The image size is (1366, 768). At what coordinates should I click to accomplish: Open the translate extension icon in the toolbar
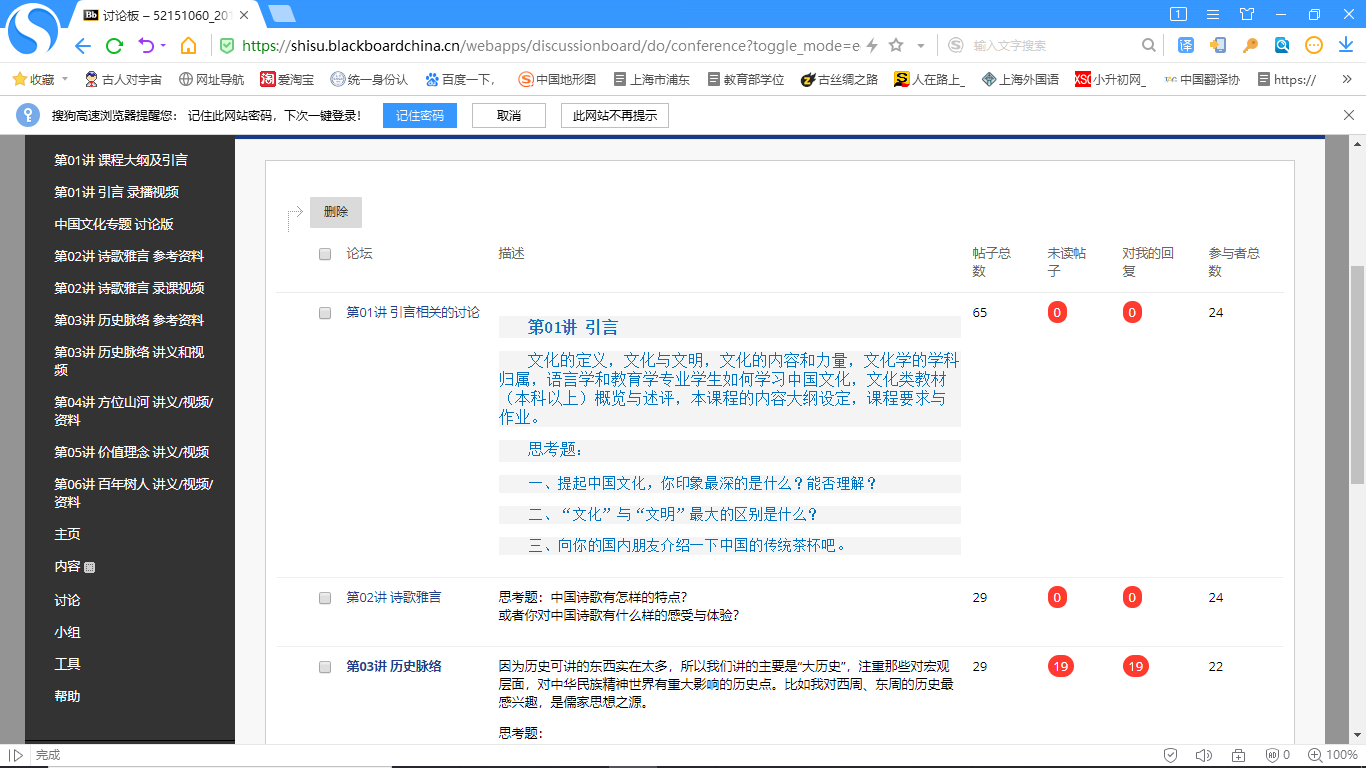pyautogui.click(x=1185, y=45)
